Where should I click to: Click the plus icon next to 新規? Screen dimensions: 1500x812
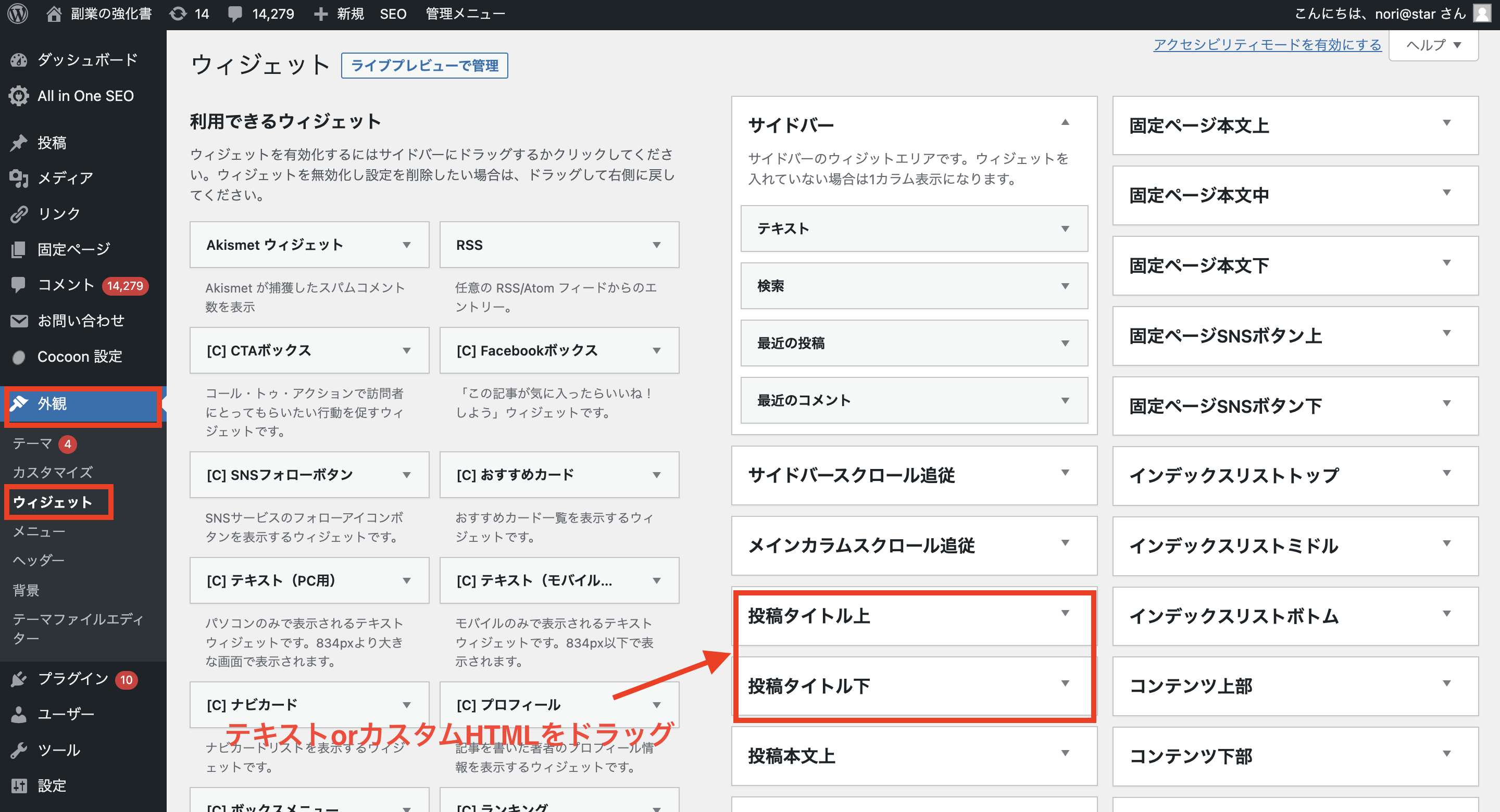(x=321, y=14)
